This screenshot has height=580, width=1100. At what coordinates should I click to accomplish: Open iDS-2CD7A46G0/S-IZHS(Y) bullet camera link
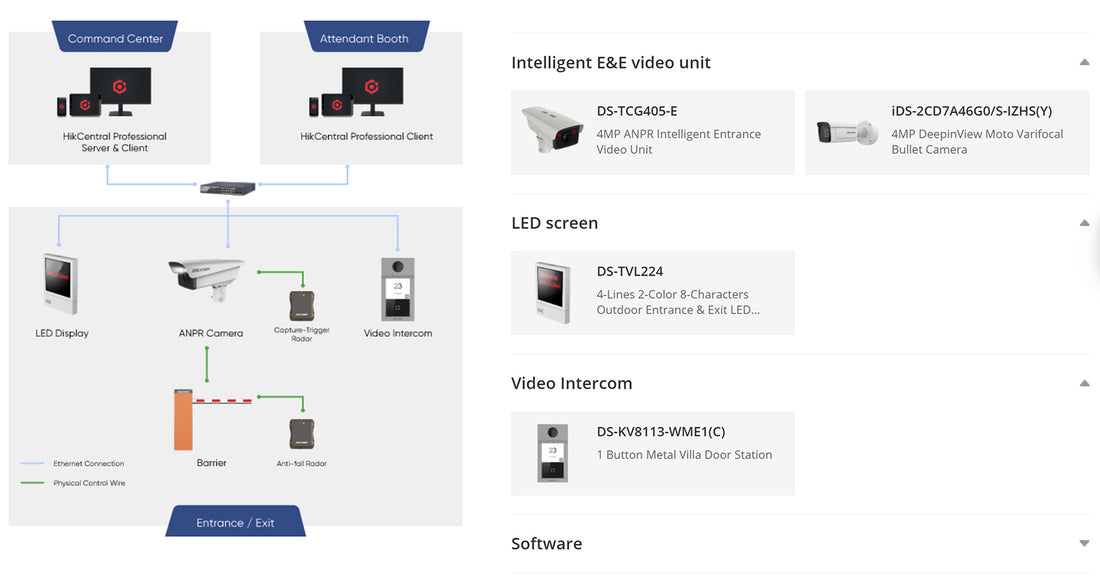[x=947, y=132]
